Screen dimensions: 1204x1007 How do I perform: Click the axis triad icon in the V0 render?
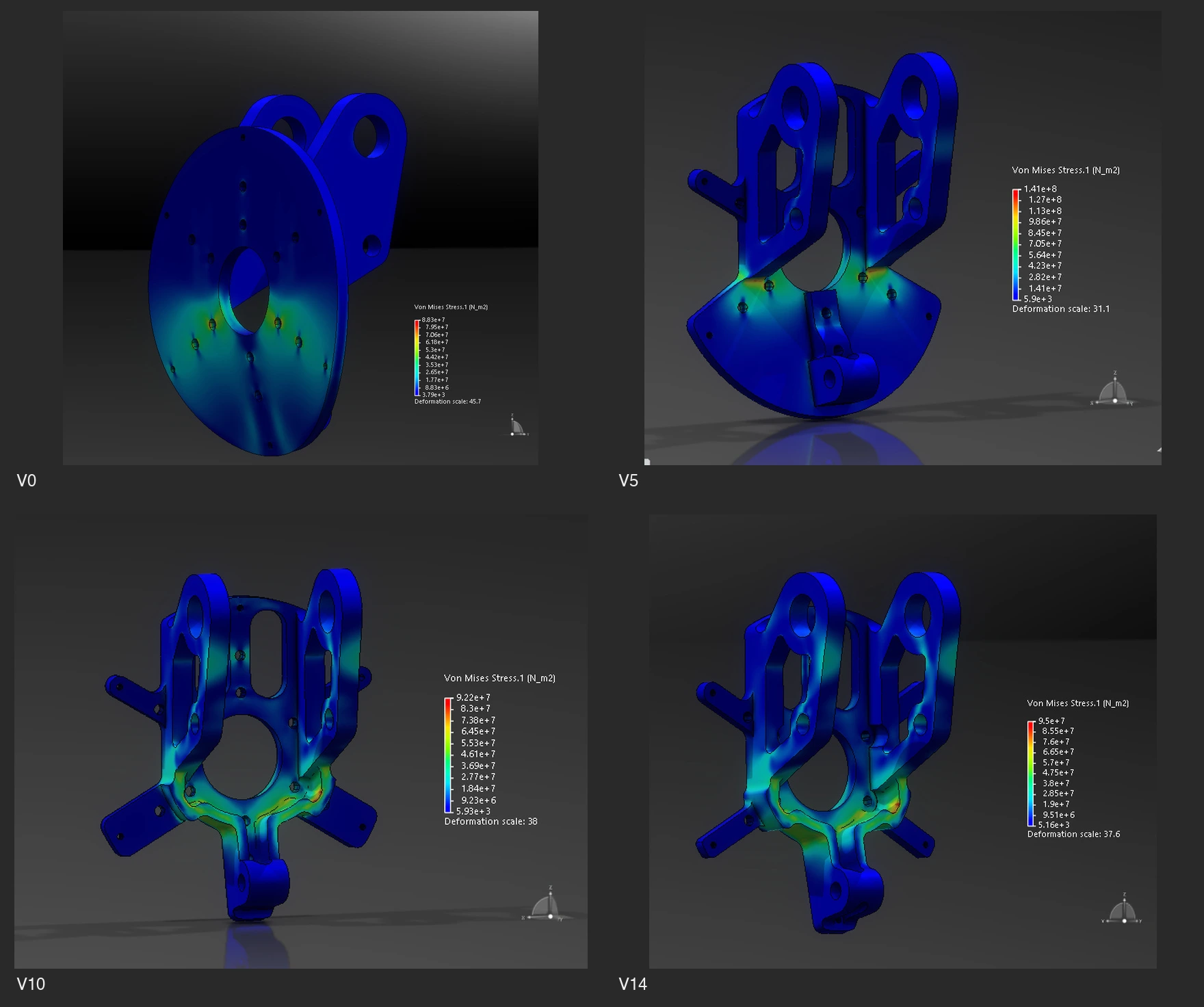[x=518, y=426]
